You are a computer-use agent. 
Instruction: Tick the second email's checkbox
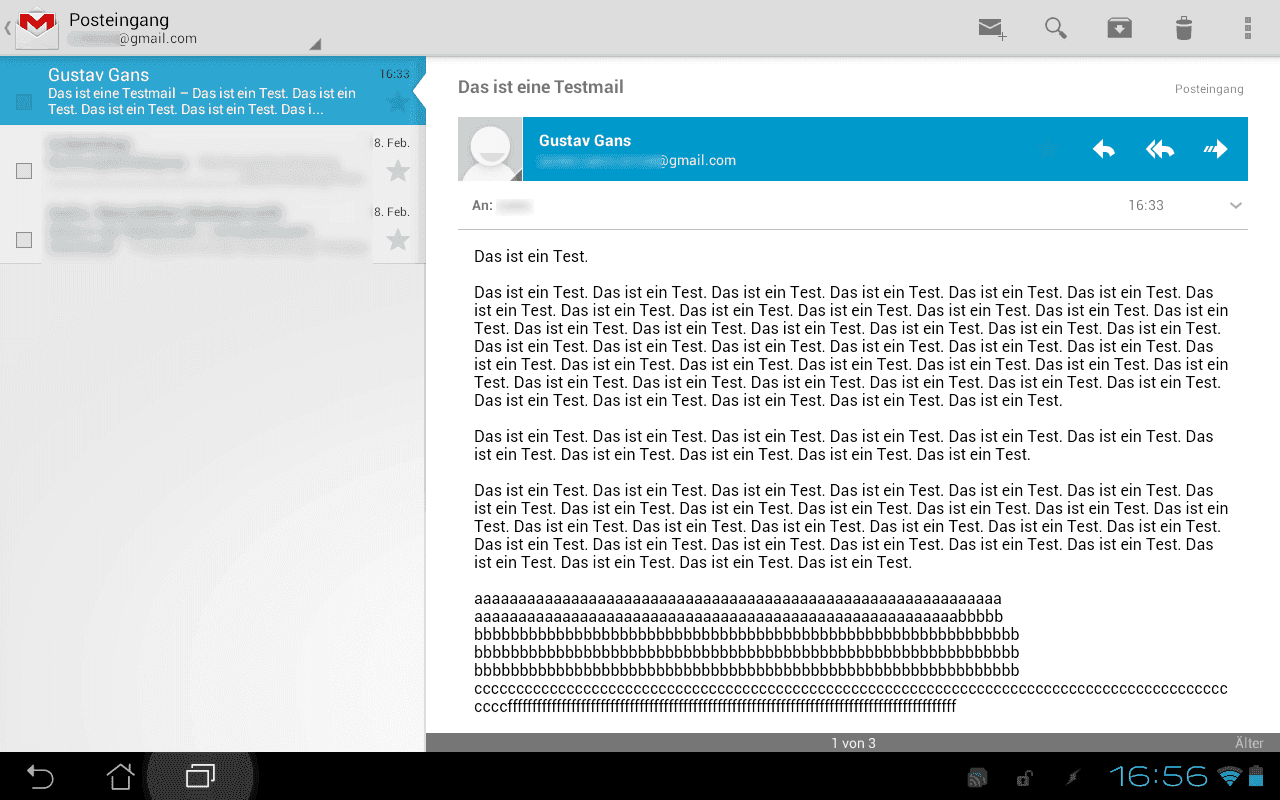pyautogui.click(x=24, y=171)
